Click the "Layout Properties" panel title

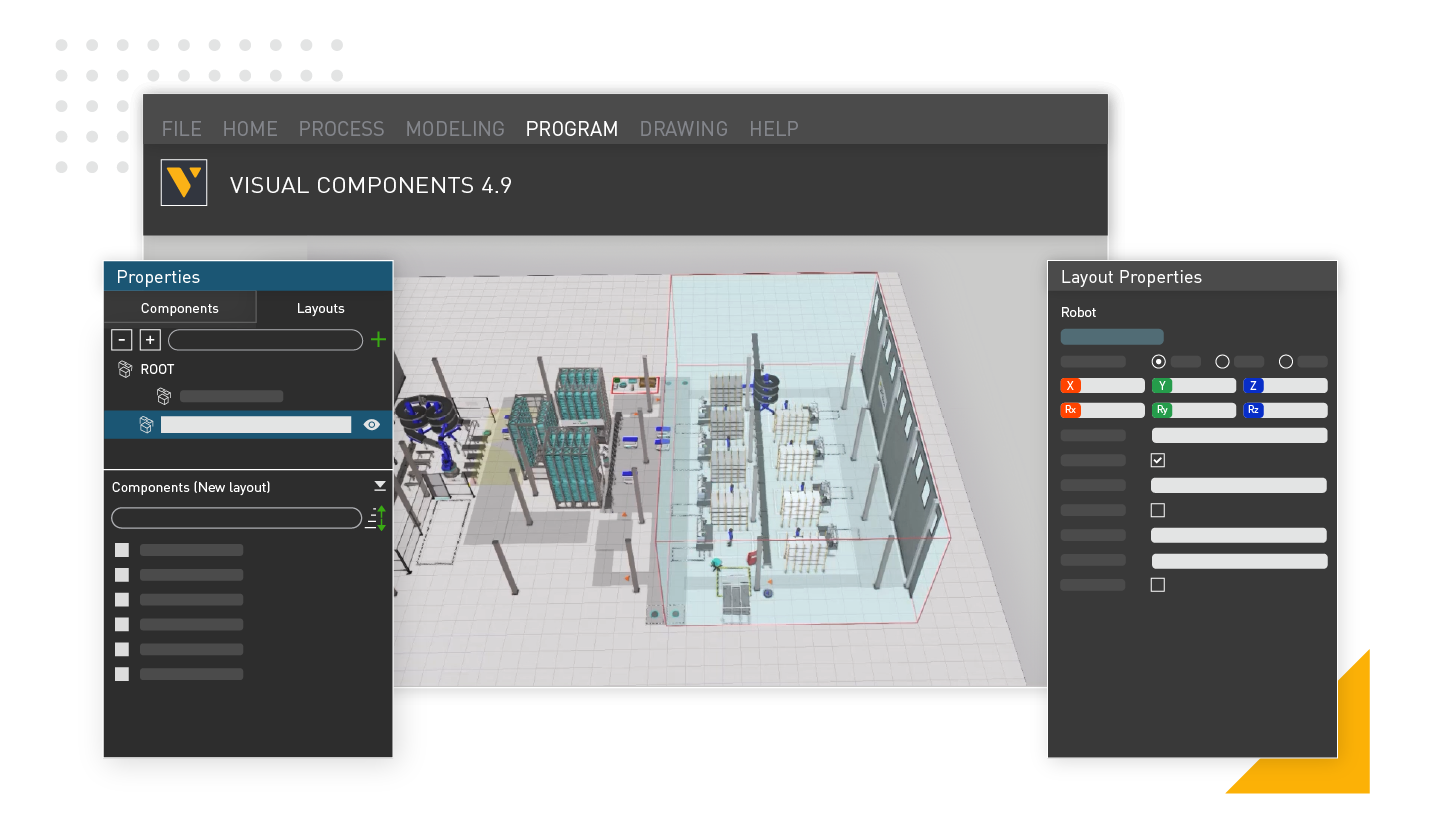click(1131, 277)
